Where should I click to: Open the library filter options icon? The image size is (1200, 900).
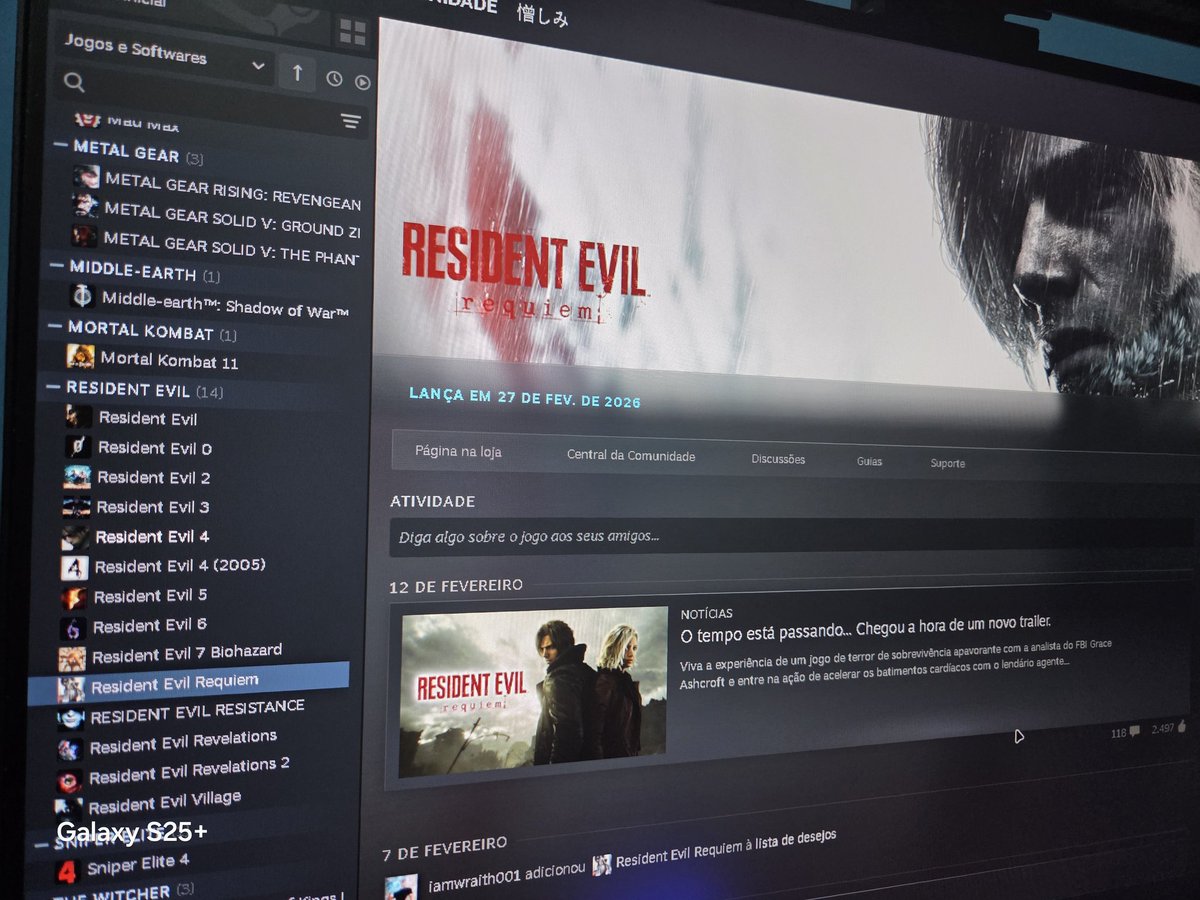coord(350,121)
